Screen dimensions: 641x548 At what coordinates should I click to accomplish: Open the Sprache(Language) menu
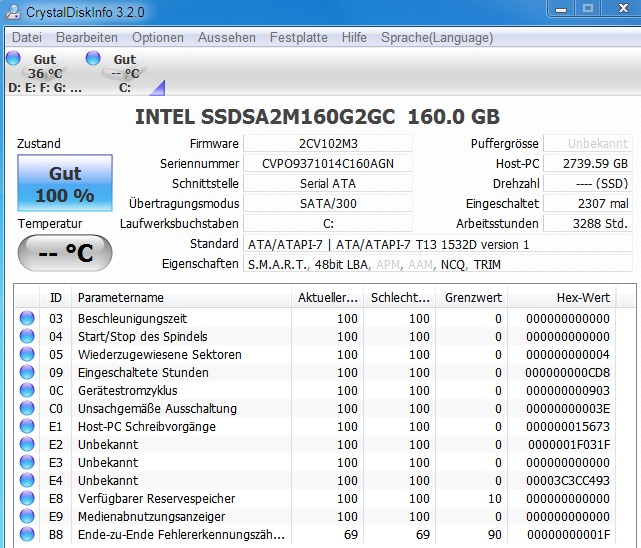coord(437,38)
